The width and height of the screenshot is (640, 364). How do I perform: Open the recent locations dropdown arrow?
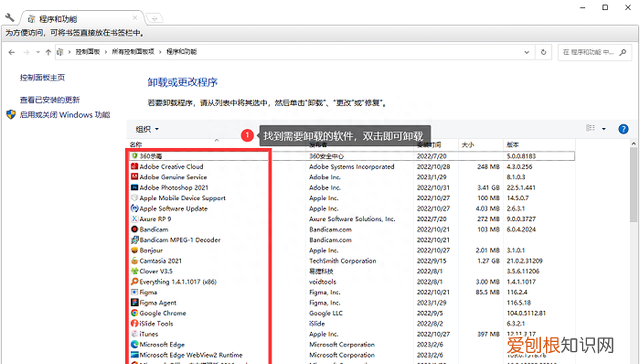[38, 52]
